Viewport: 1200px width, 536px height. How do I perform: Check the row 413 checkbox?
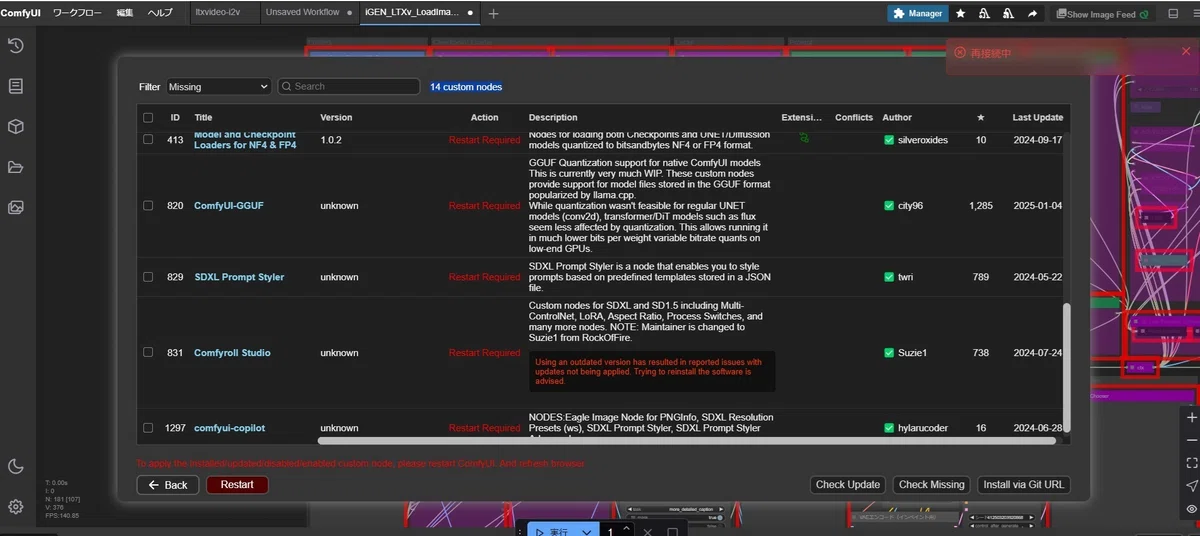[148, 140]
